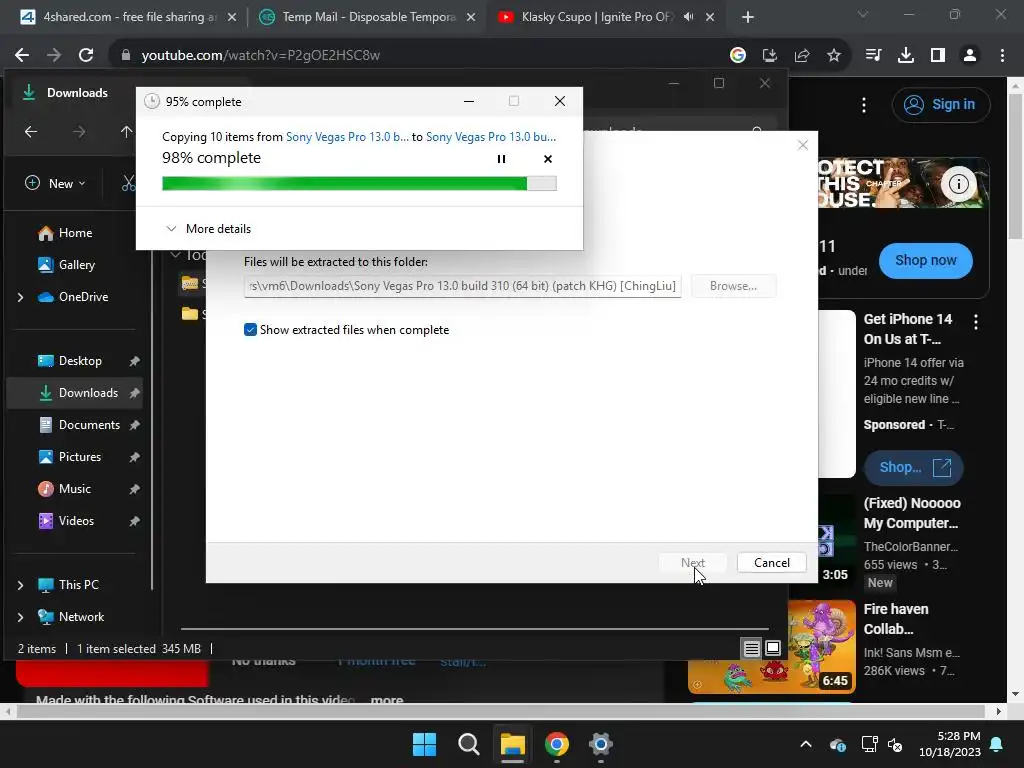Screen dimensions: 1024x768
Task: Bookmark this page with the star
Action: click(x=834, y=56)
